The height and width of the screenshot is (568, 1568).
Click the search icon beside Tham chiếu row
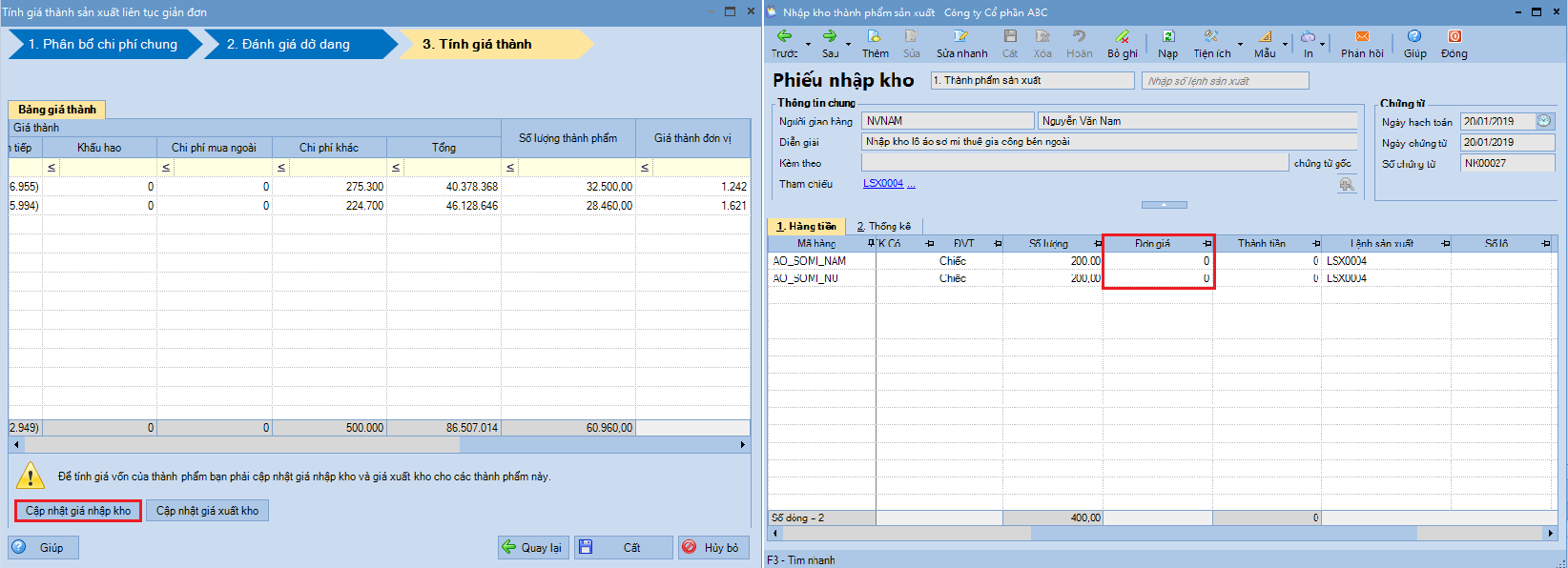coord(1347,185)
